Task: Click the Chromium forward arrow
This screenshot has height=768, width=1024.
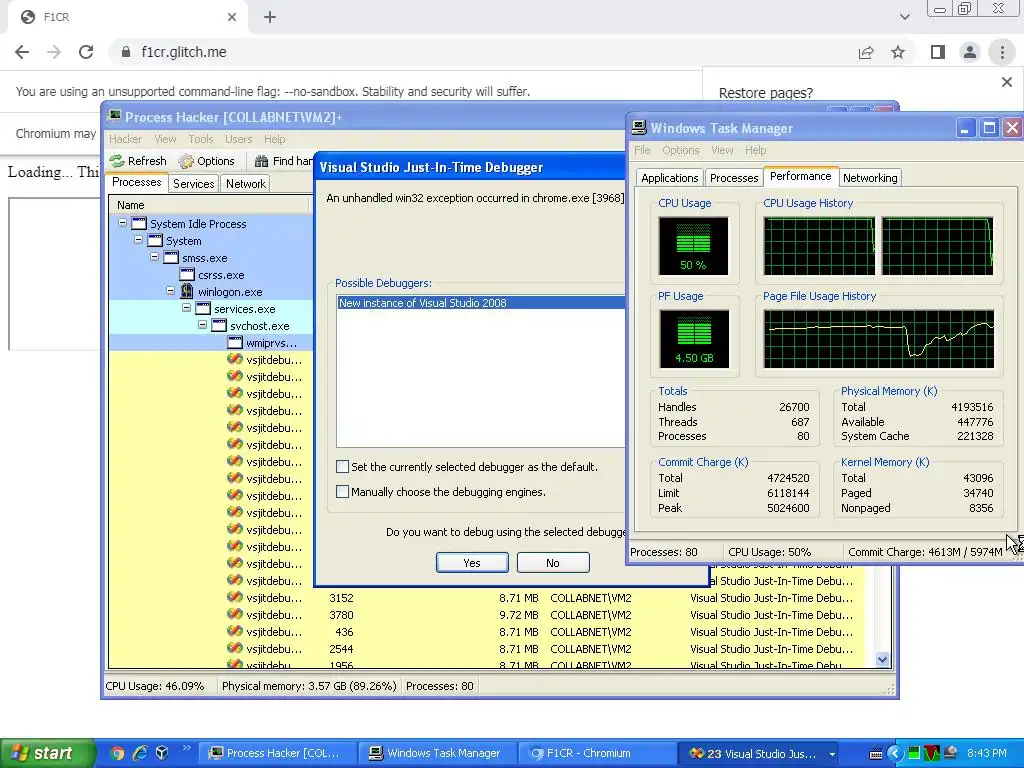Action: coord(54,52)
